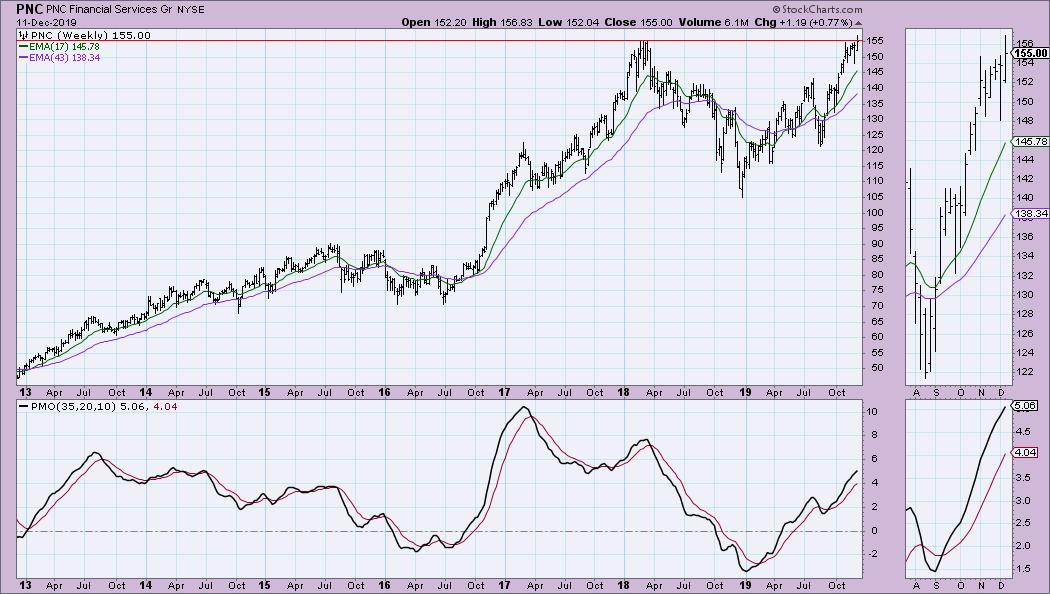Image resolution: width=1050 pixels, height=594 pixels.
Task: Click the red 4.04 signal value in PMO legend
Action: [165, 406]
